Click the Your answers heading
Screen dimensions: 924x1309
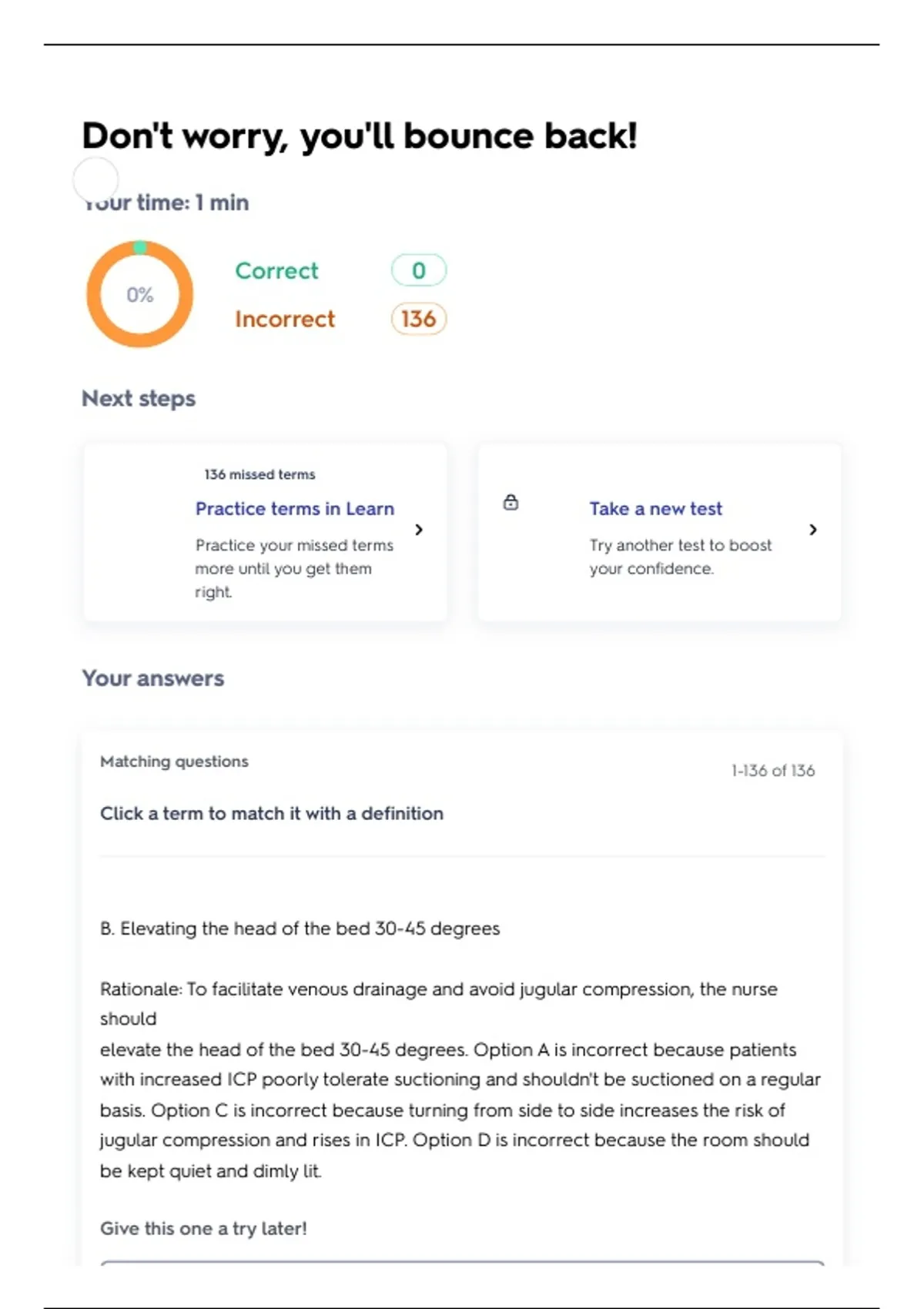click(153, 678)
